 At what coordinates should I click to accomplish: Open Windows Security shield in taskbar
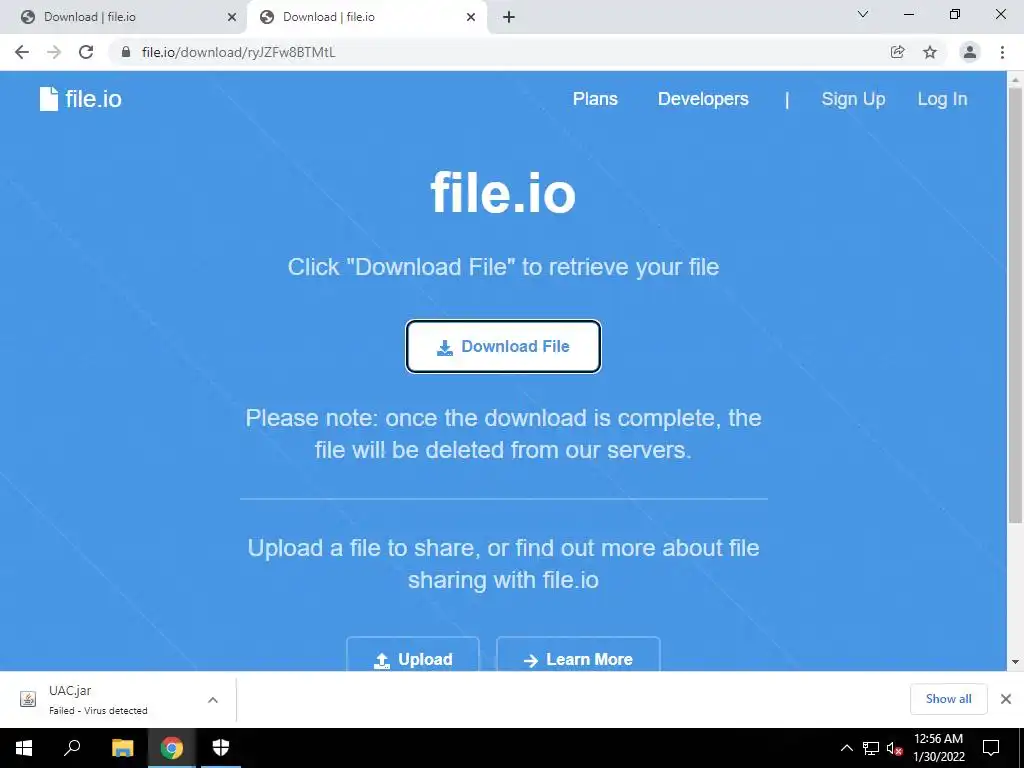coord(221,748)
